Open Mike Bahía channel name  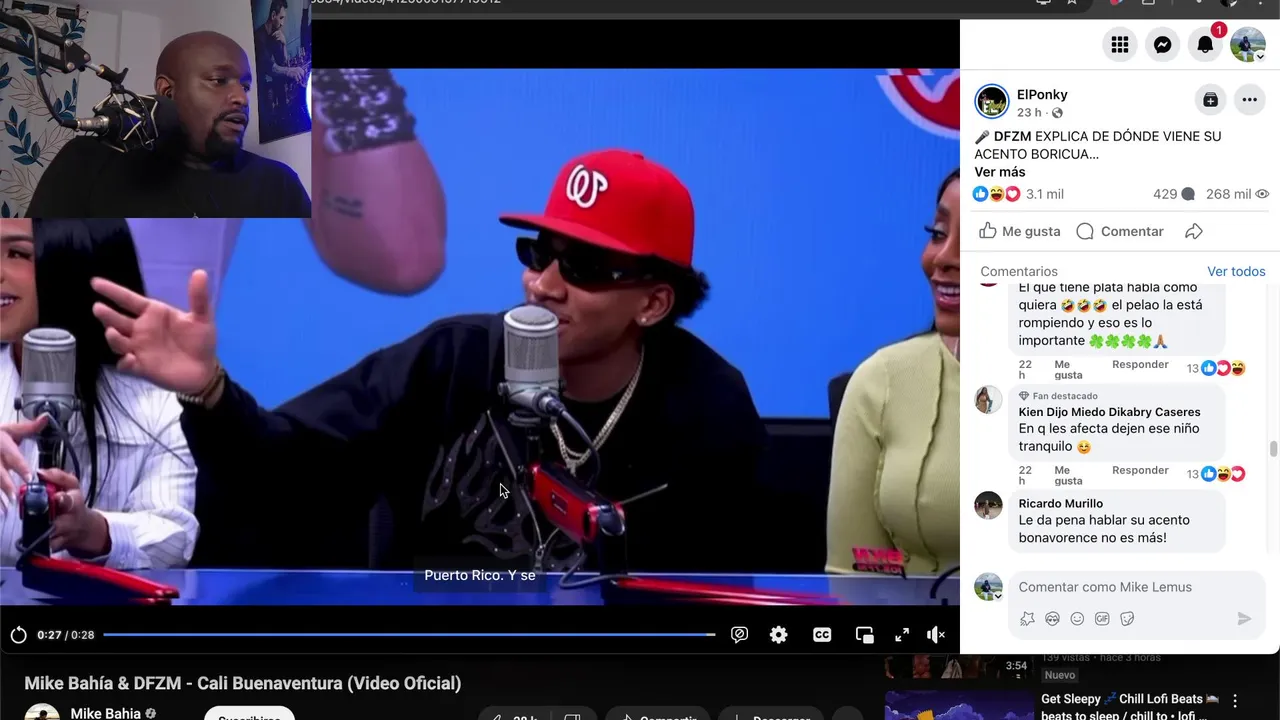(x=106, y=713)
